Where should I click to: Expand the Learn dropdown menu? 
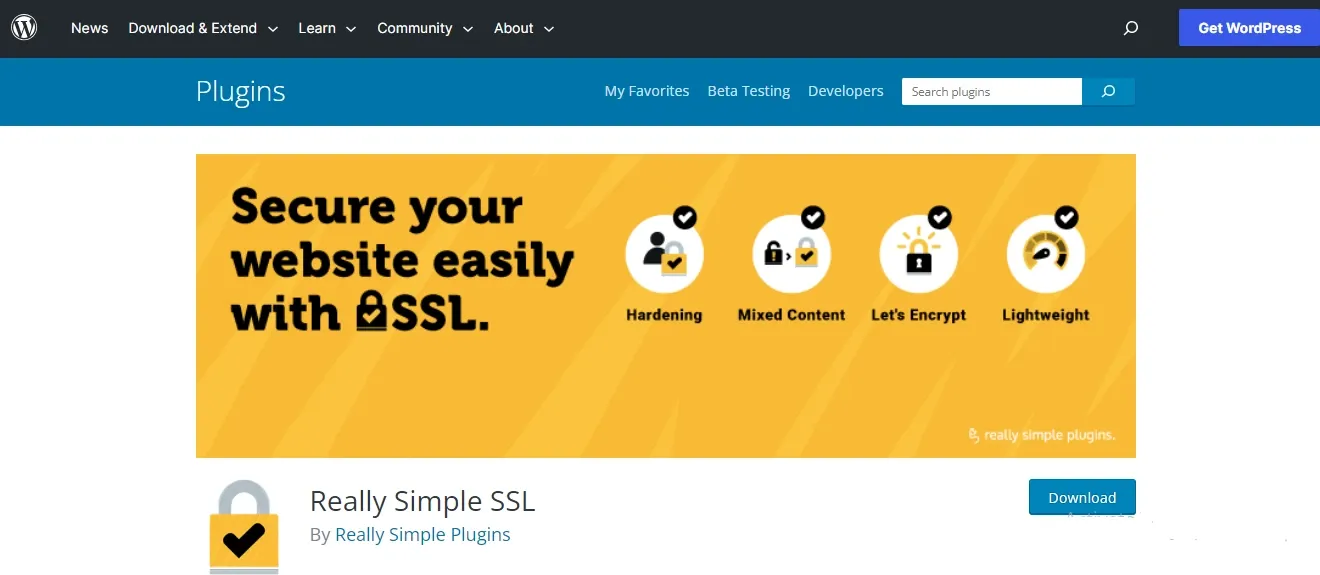[x=327, y=28]
